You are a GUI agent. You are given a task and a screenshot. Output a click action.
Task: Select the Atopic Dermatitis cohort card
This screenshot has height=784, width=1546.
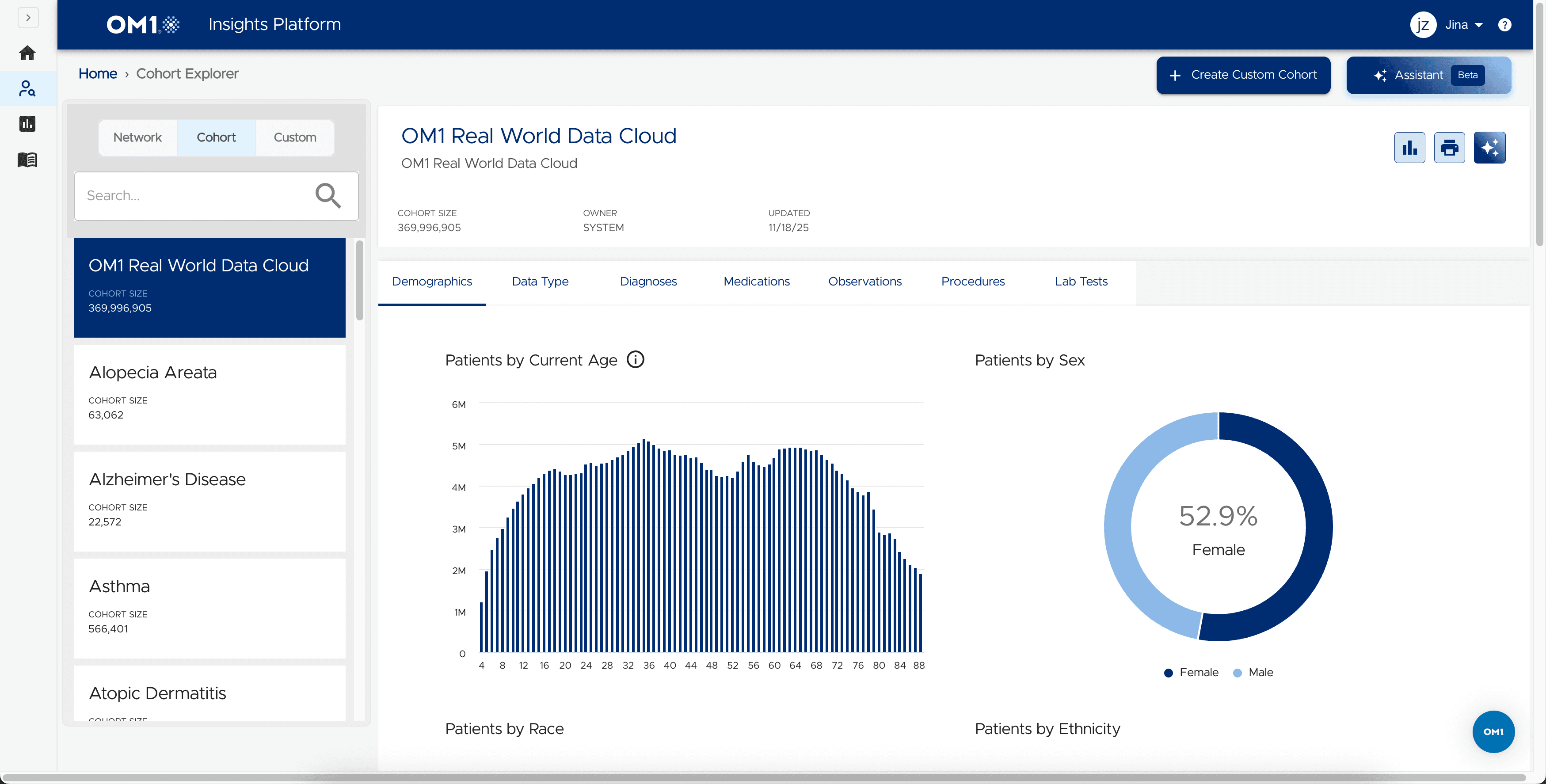click(209, 693)
